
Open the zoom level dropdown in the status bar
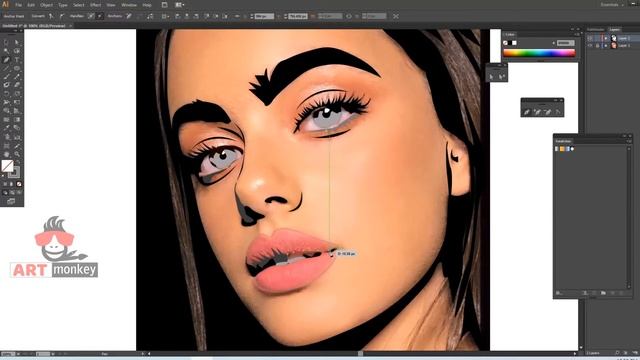click(x=17, y=354)
